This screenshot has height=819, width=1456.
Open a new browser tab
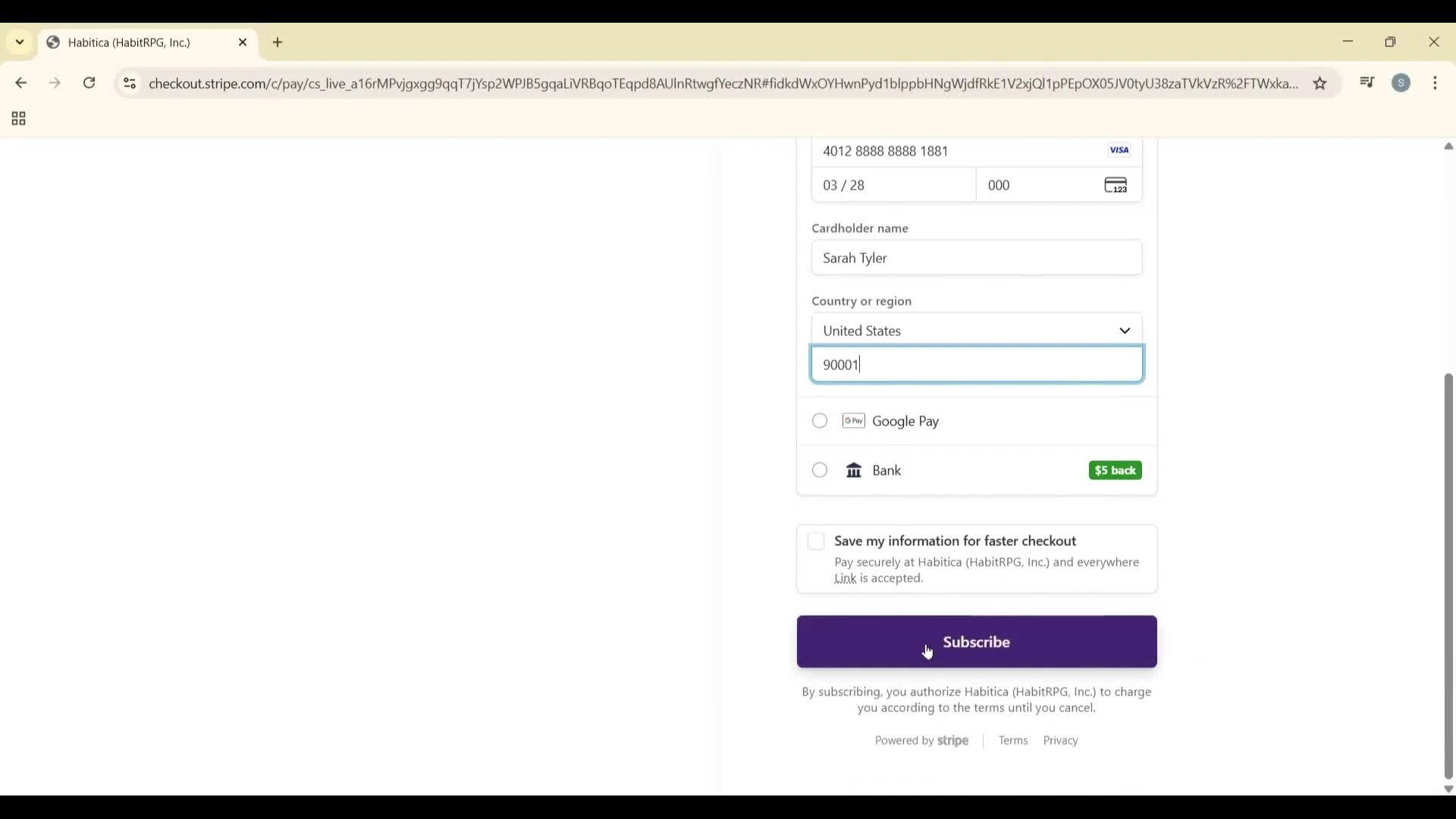278,42
